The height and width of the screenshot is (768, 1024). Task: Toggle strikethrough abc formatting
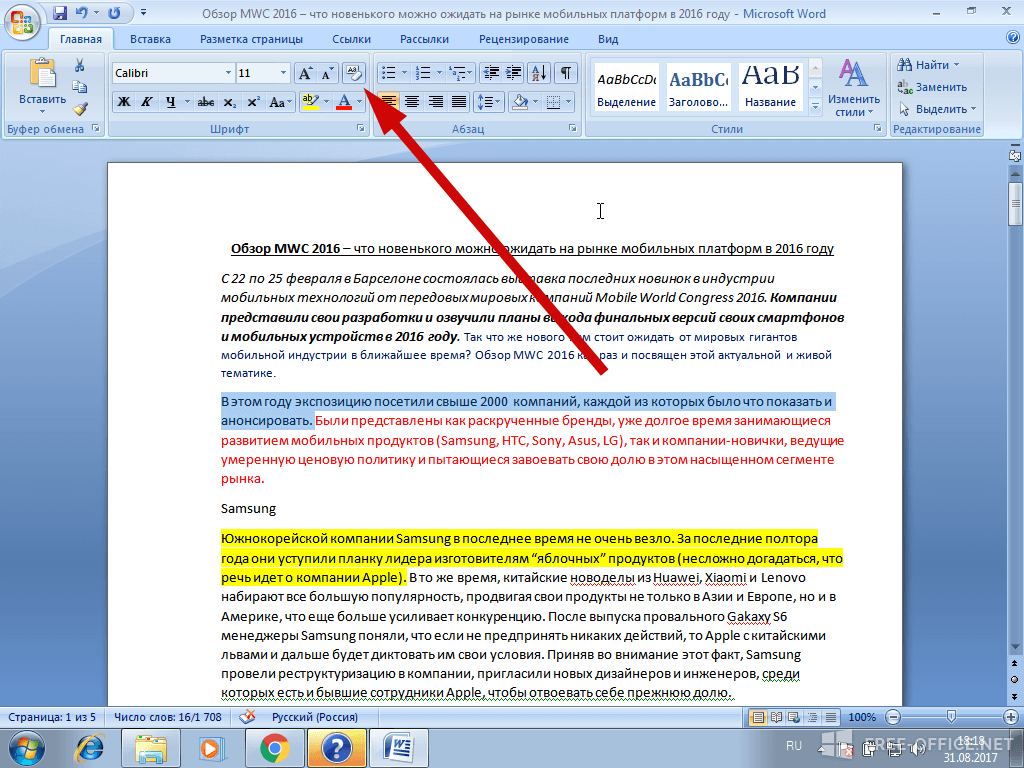pyautogui.click(x=206, y=102)
